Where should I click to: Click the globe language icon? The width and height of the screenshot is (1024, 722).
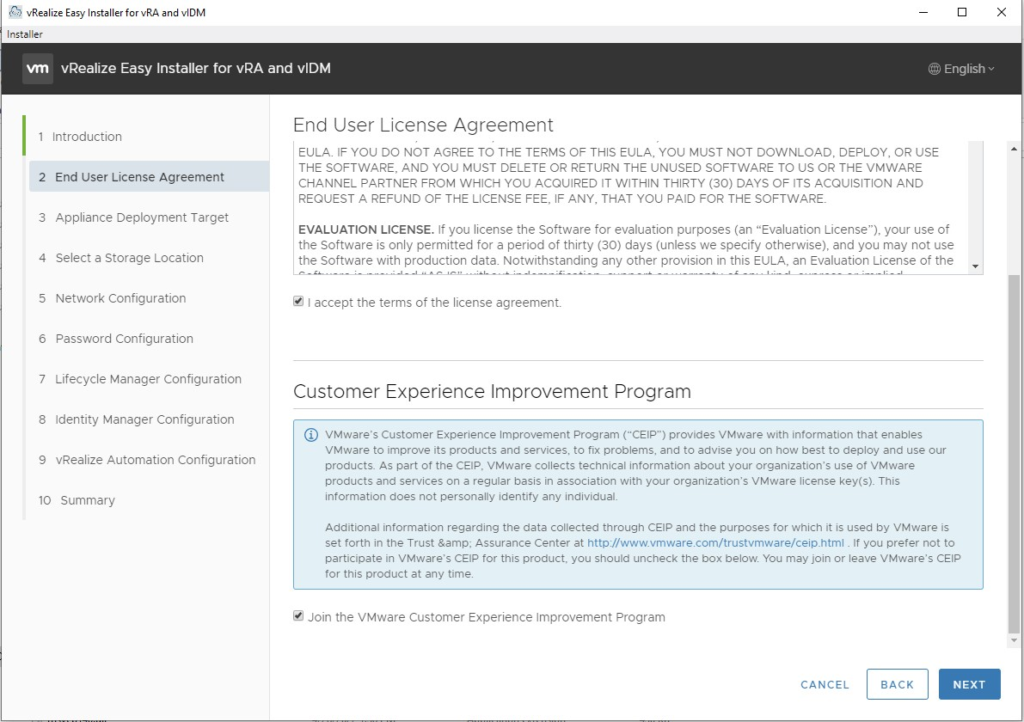pos(935,69)
